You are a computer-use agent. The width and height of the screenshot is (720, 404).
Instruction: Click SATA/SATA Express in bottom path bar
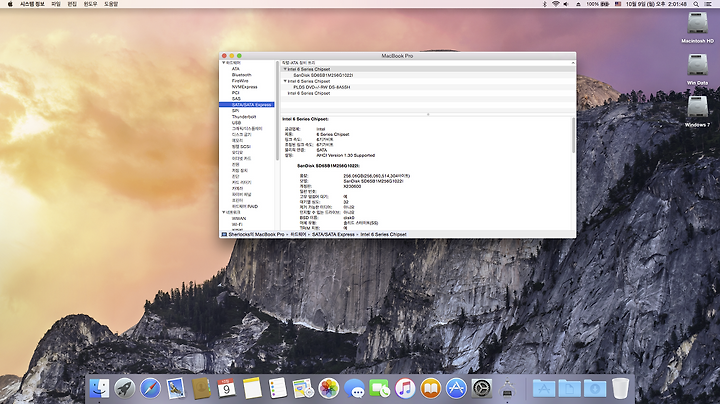click(x=333, y=234)
